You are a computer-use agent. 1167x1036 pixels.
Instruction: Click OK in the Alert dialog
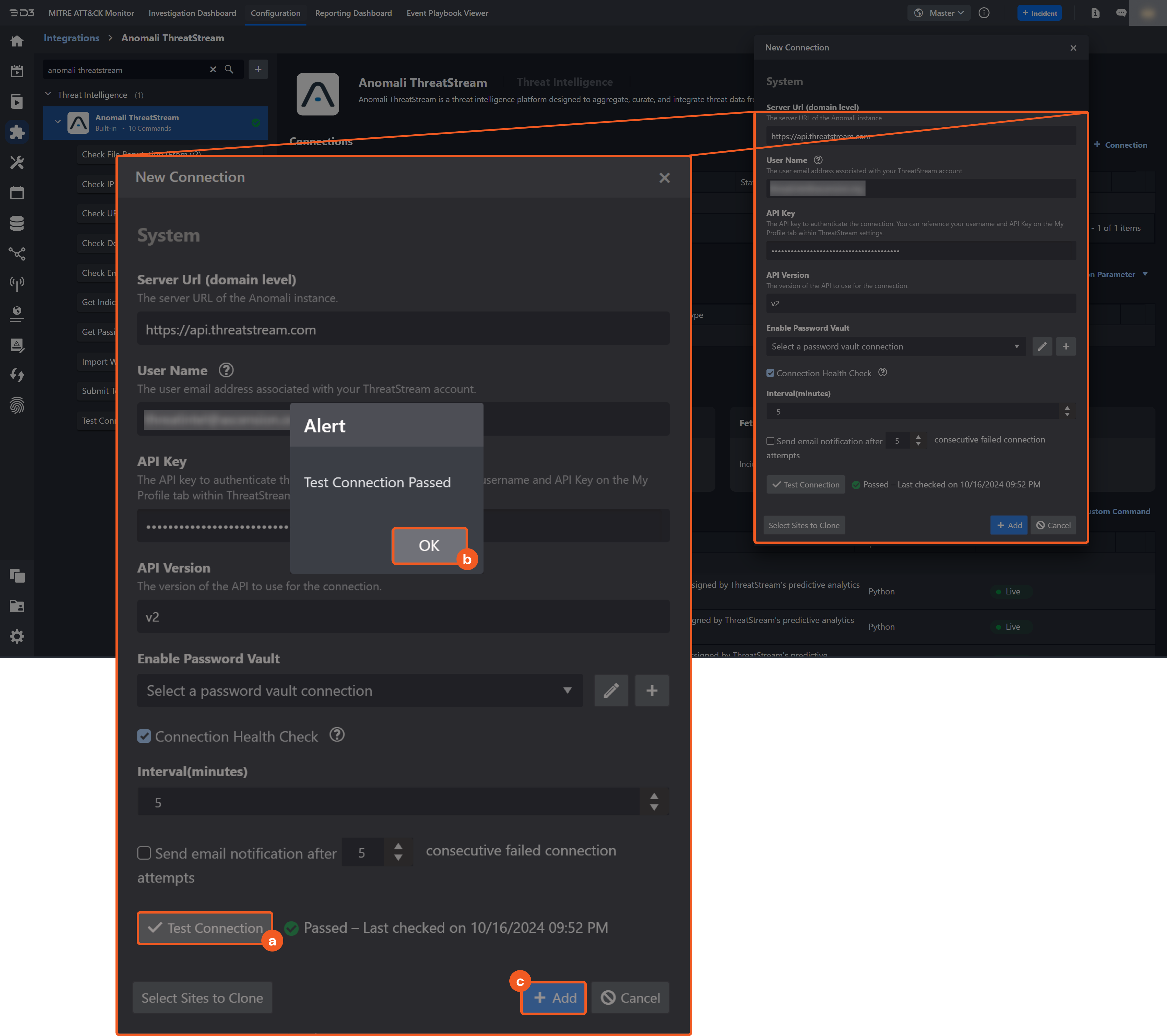pos(429,546)
